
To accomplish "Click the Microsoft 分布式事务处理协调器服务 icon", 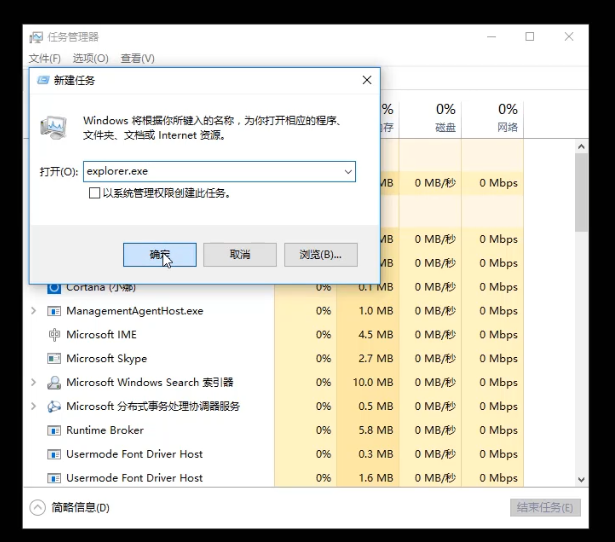I will (x=54, y=406).
